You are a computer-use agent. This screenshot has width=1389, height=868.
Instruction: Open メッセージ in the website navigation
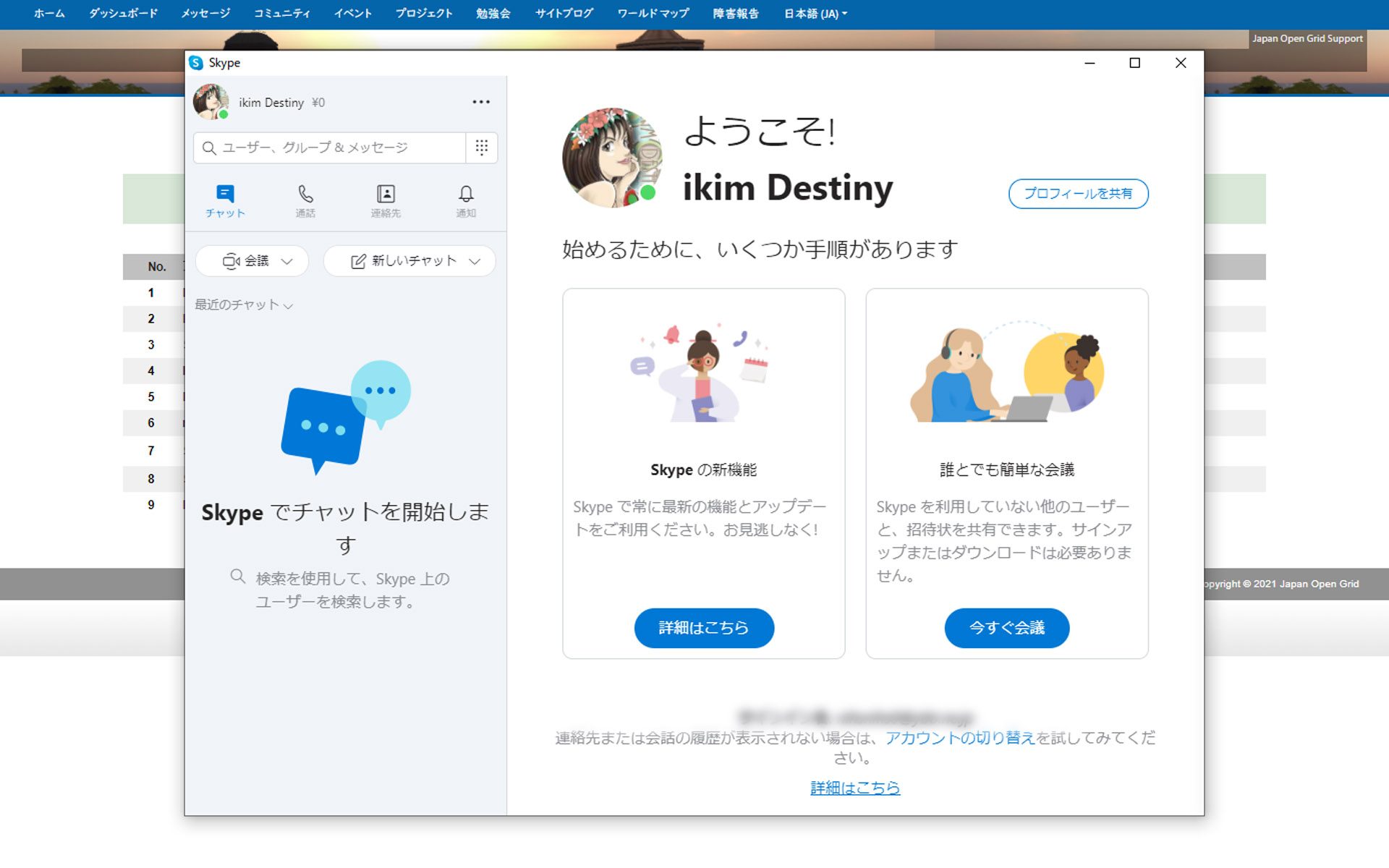[205, 14]
